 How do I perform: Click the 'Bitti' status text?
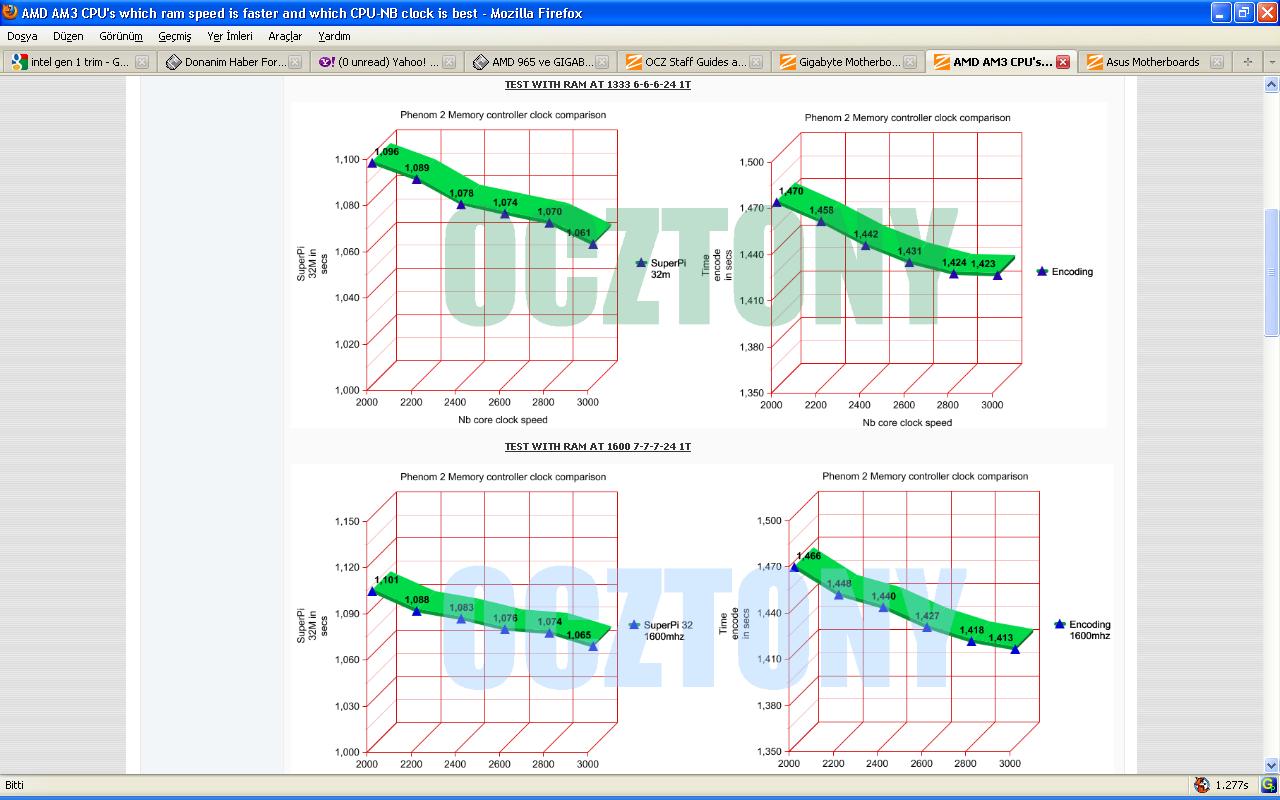pyautogui.click(x=15, y=786)
